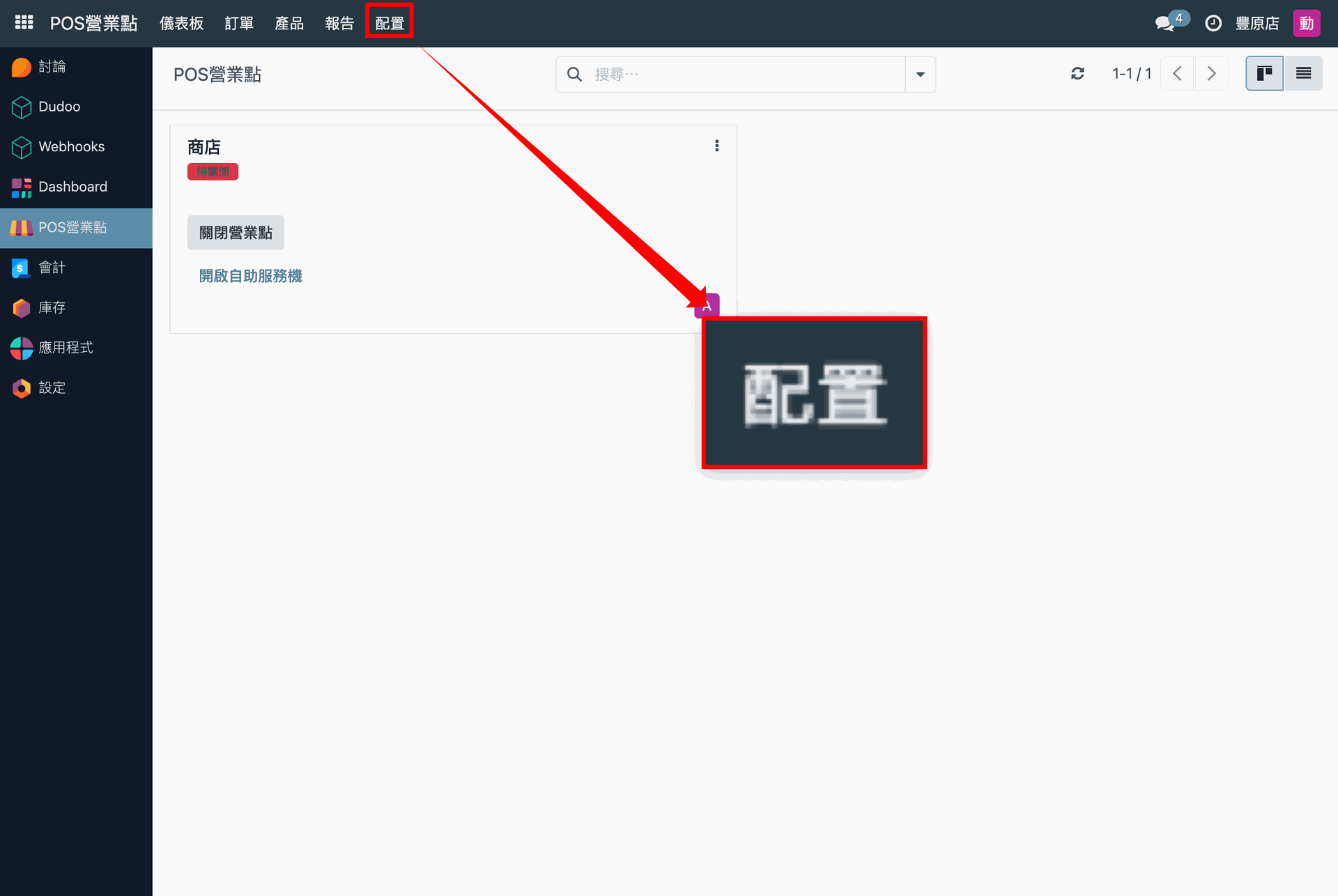This screenshot has width=1338, height=896.
Task: Go to previous page arrow
Action: [x=1178, y=74]
